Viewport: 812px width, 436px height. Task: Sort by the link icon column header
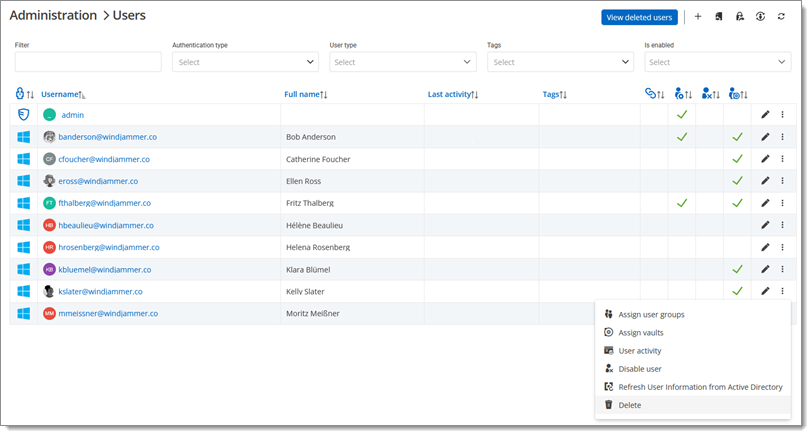[655, 94]
